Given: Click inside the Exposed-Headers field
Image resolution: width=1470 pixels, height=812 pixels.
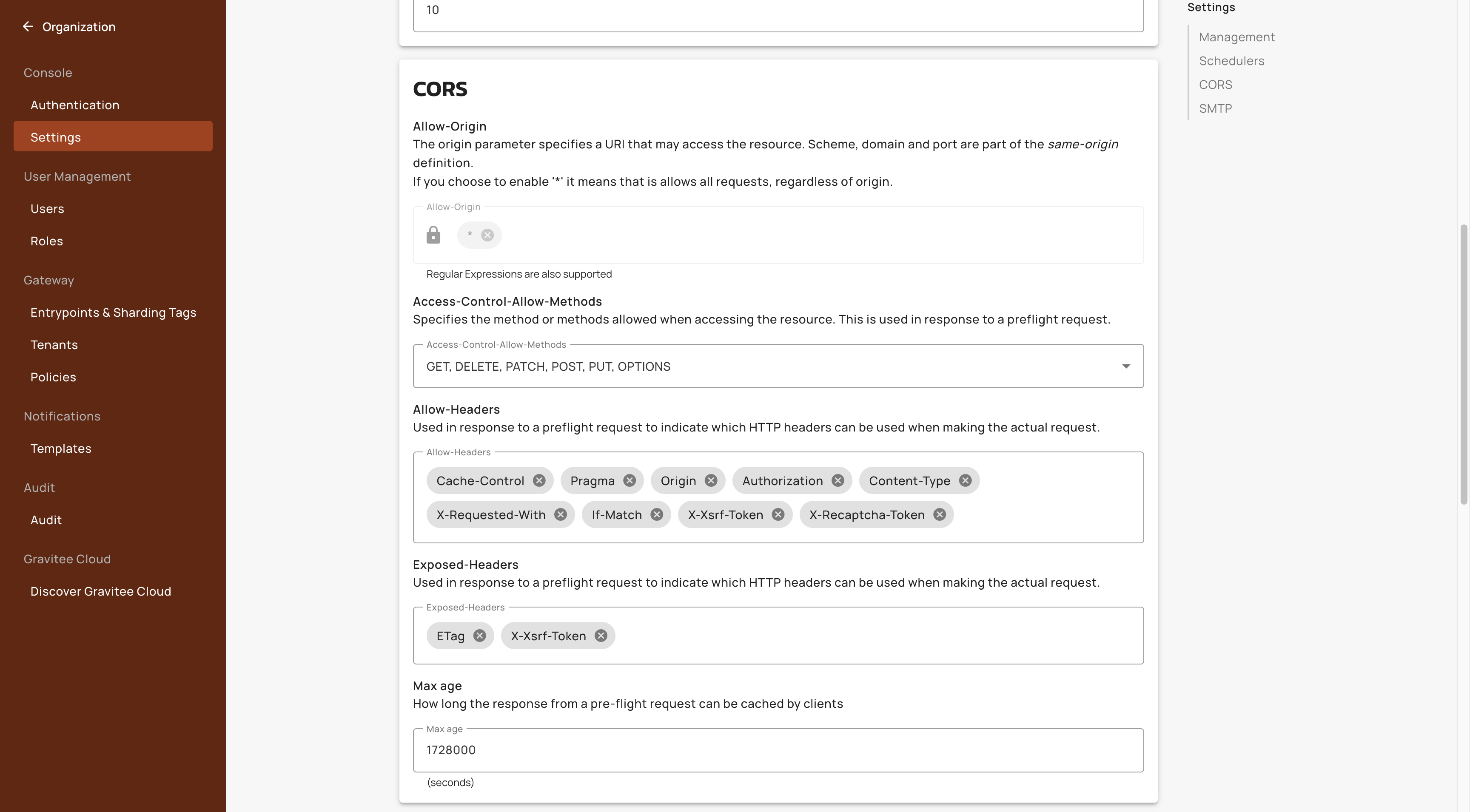Looking at the screenshot, I should click(856, 636).
